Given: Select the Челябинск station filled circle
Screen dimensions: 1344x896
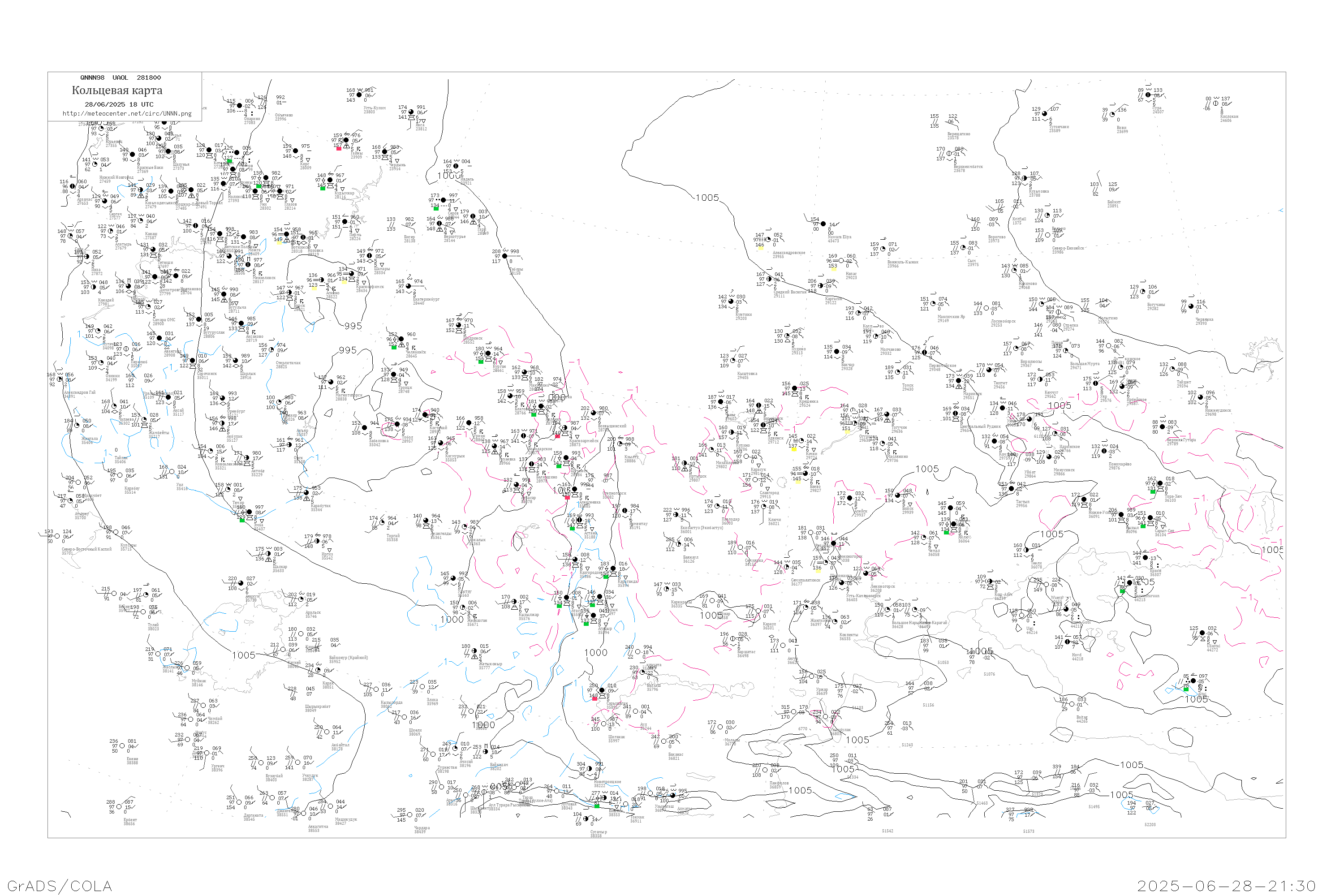Looking at the screenshot, I should (x=401, y=340).
